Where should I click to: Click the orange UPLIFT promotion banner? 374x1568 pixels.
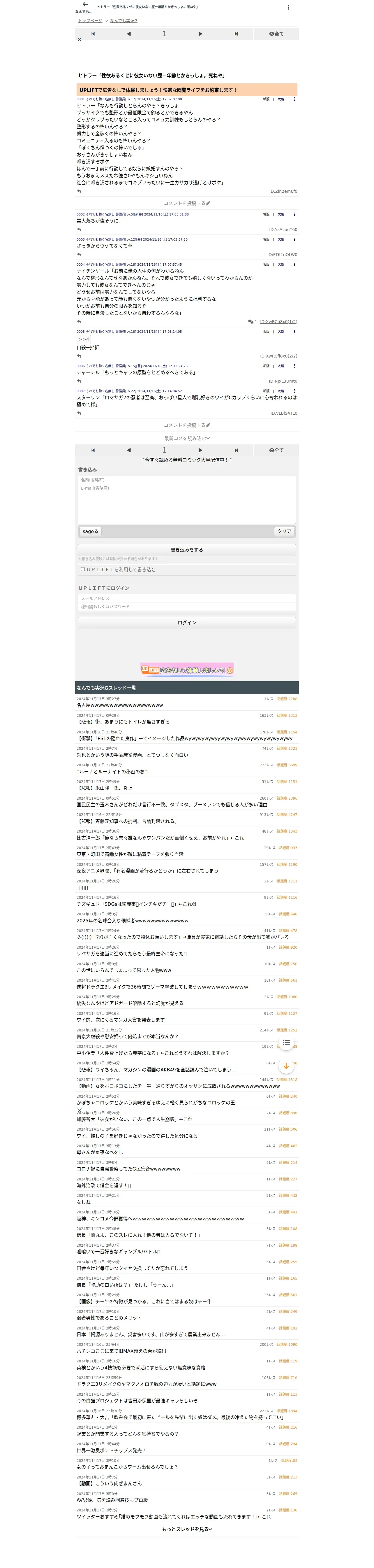pyautogui.click(x=187, y=90)
